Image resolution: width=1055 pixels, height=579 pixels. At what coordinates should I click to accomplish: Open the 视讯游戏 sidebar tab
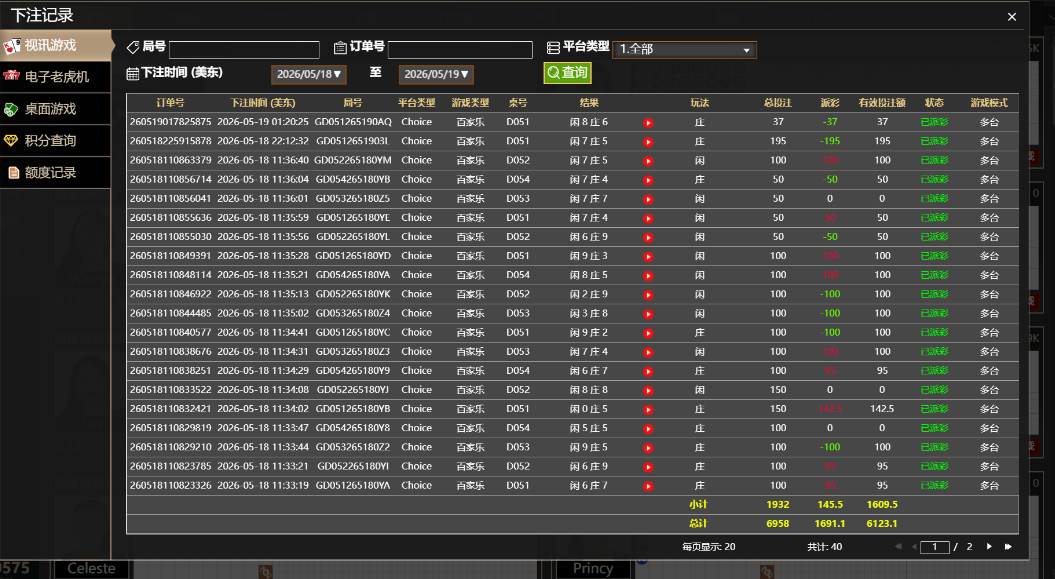(x=55, y=46)
